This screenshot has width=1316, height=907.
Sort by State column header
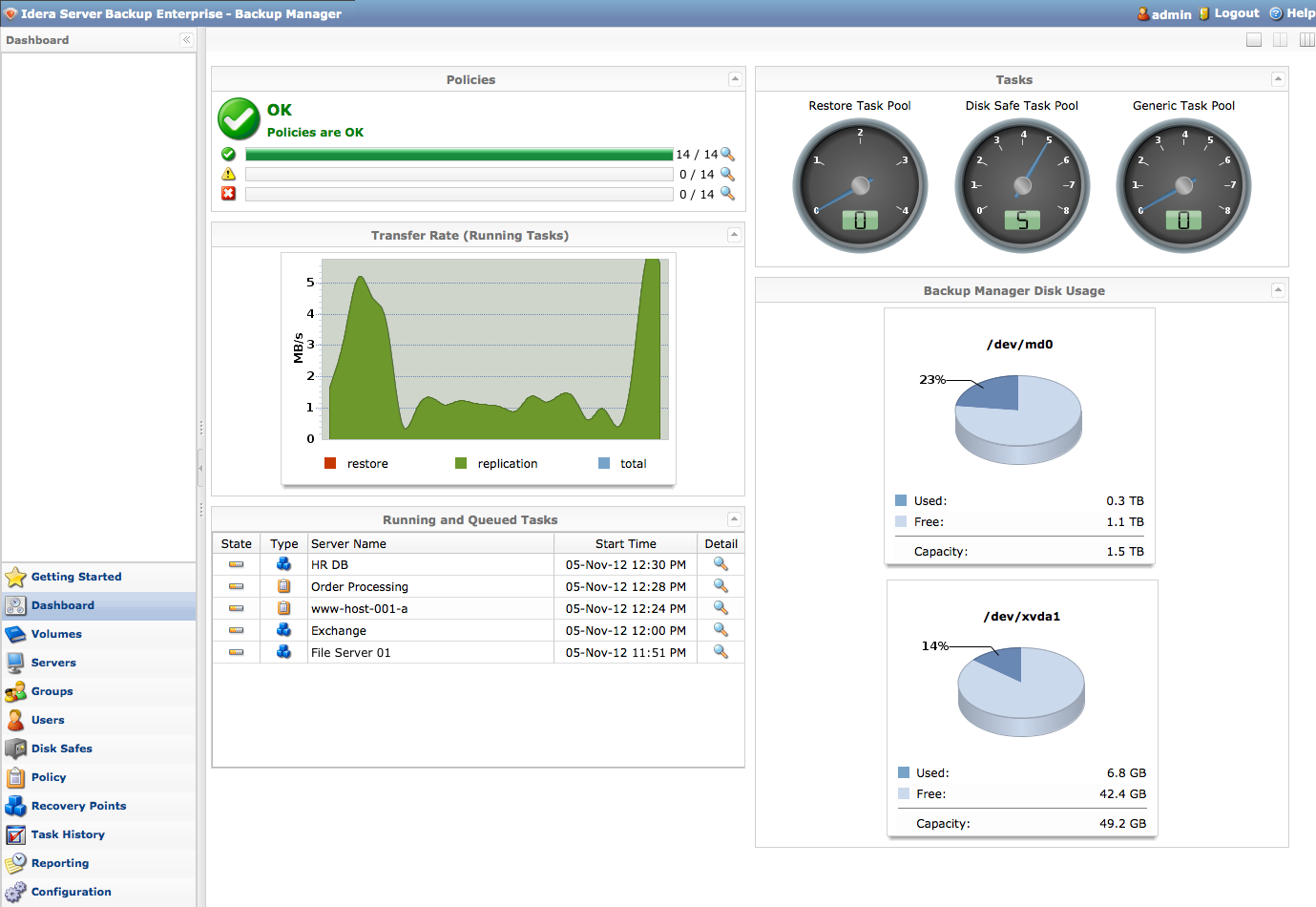tap(236, 543)
